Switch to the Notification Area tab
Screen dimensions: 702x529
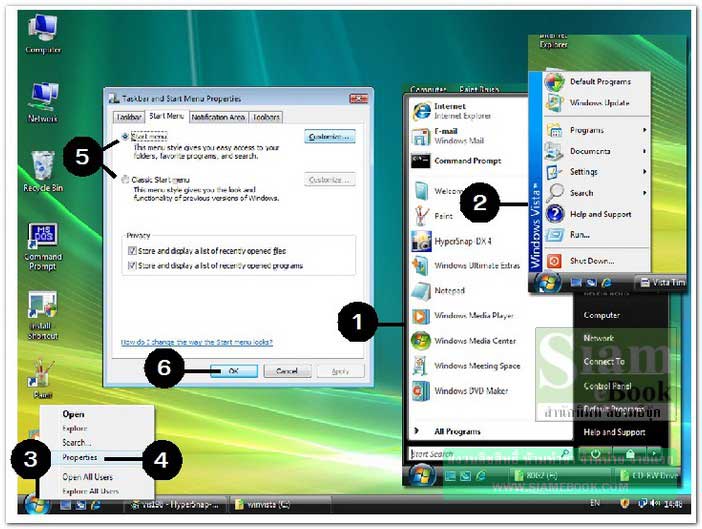tap(218, 117)
